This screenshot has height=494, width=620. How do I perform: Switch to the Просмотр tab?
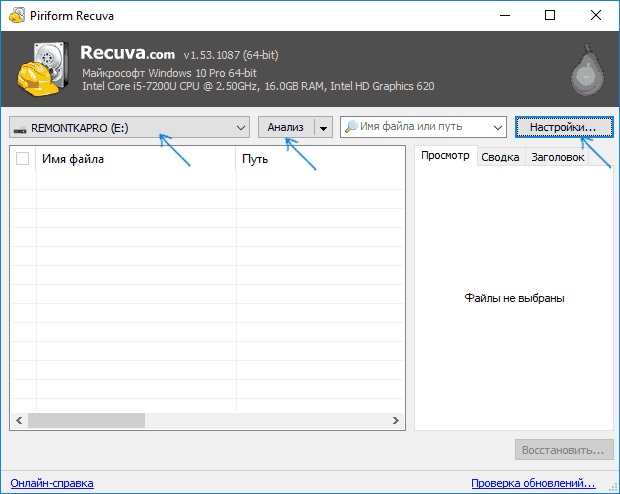[444, 157]
